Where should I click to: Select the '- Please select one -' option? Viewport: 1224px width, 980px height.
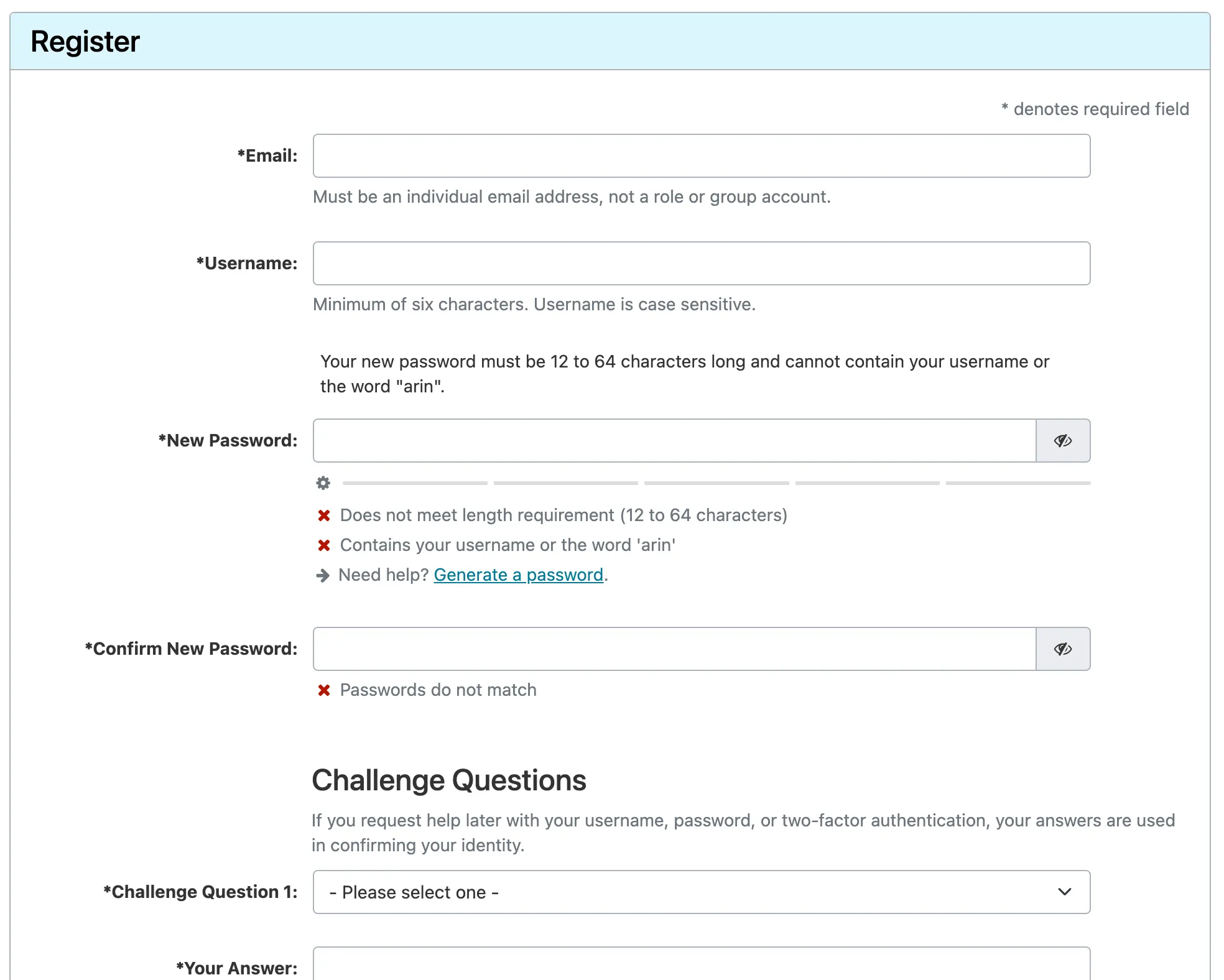coord(413,892)
